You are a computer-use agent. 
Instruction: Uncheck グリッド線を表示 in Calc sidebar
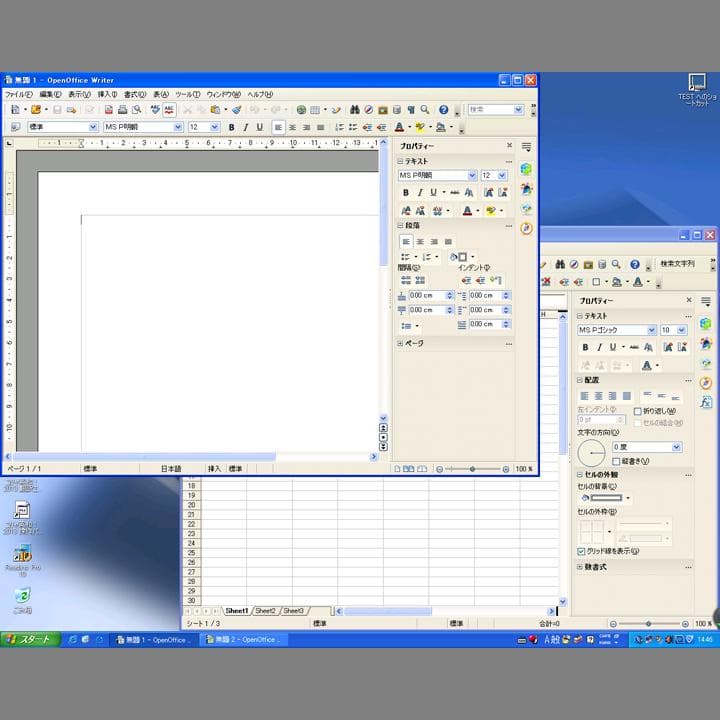click(x=581, y=551)
